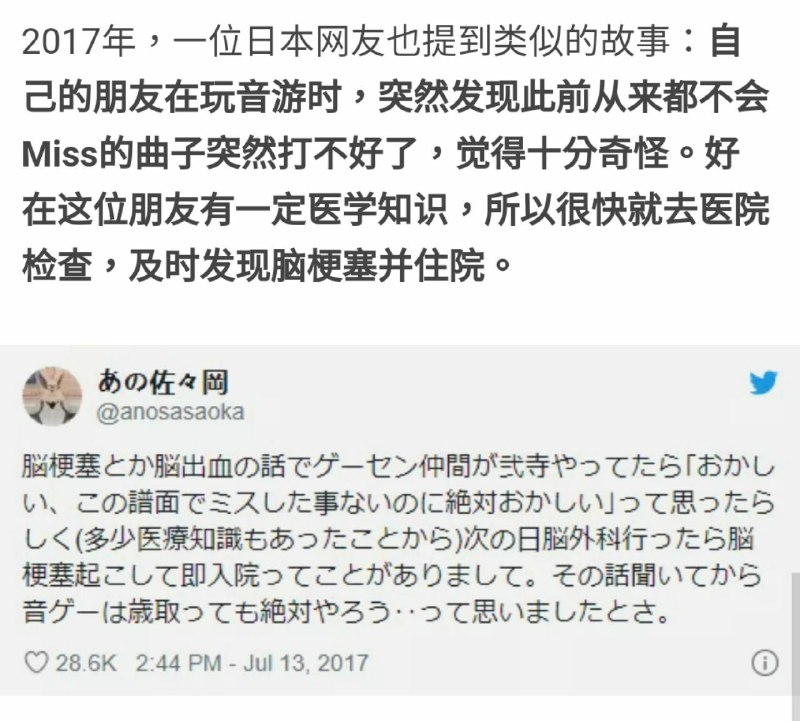Open the tweet info circle icon
Image resolution: width=800 pixels, height=721 pixels.
point(765,663)
